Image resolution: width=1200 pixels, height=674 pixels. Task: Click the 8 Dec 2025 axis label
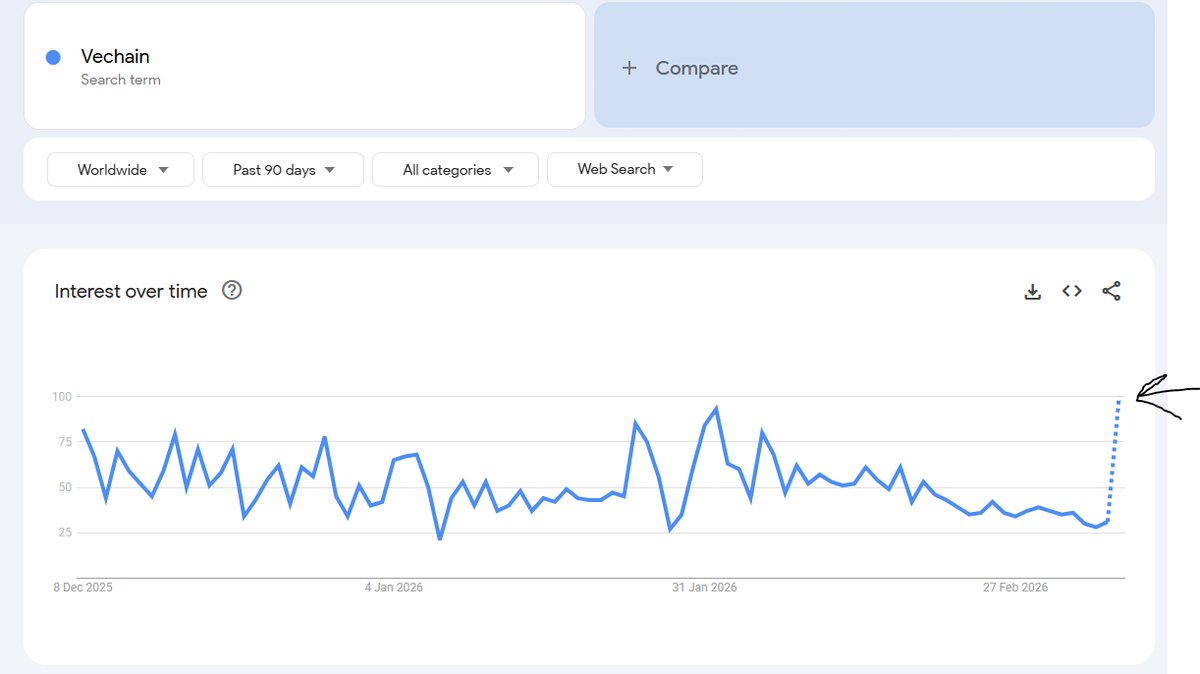tap(83, 587)
